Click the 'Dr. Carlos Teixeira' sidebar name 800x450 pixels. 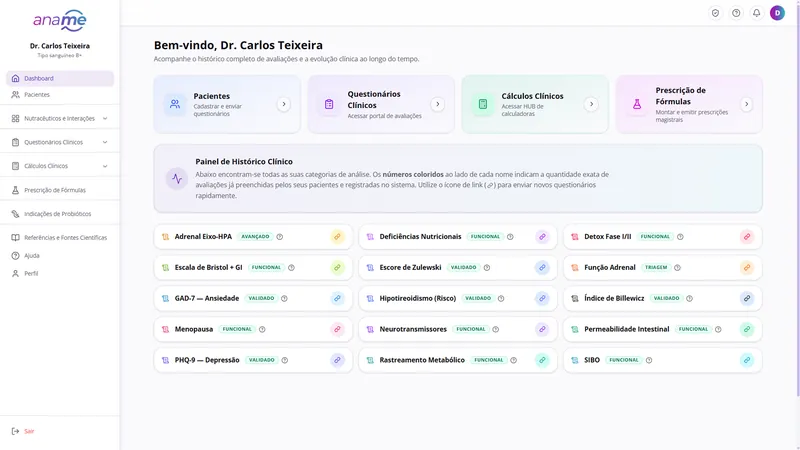(60, 46)
